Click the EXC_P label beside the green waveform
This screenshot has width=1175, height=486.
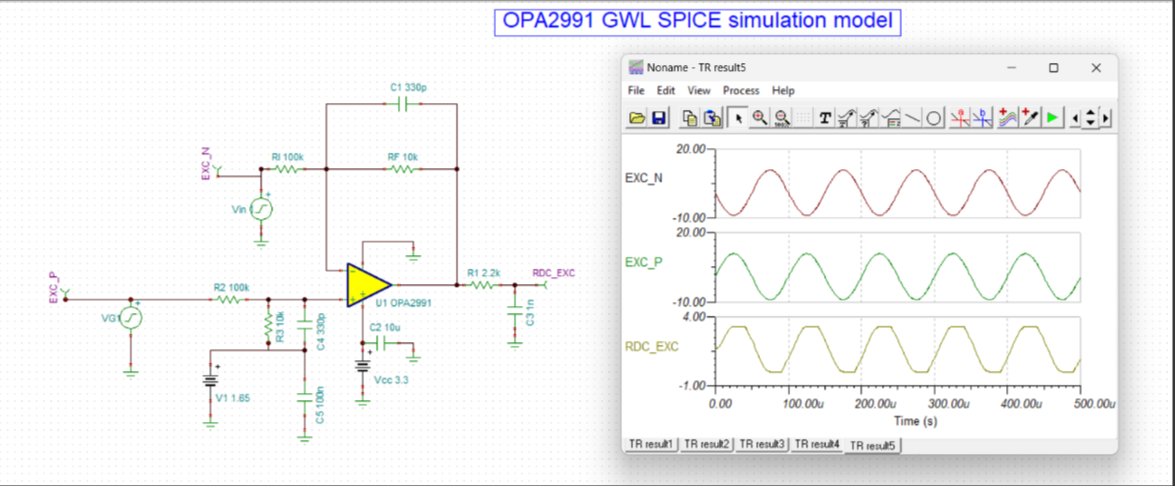pos(643,262)
